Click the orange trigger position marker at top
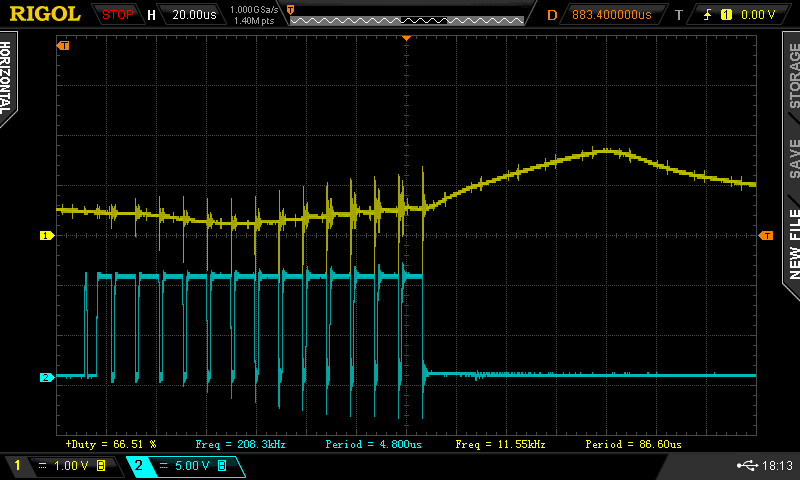Image resolution: width=800 pixels, height=480 pixels. pos(406,37)
